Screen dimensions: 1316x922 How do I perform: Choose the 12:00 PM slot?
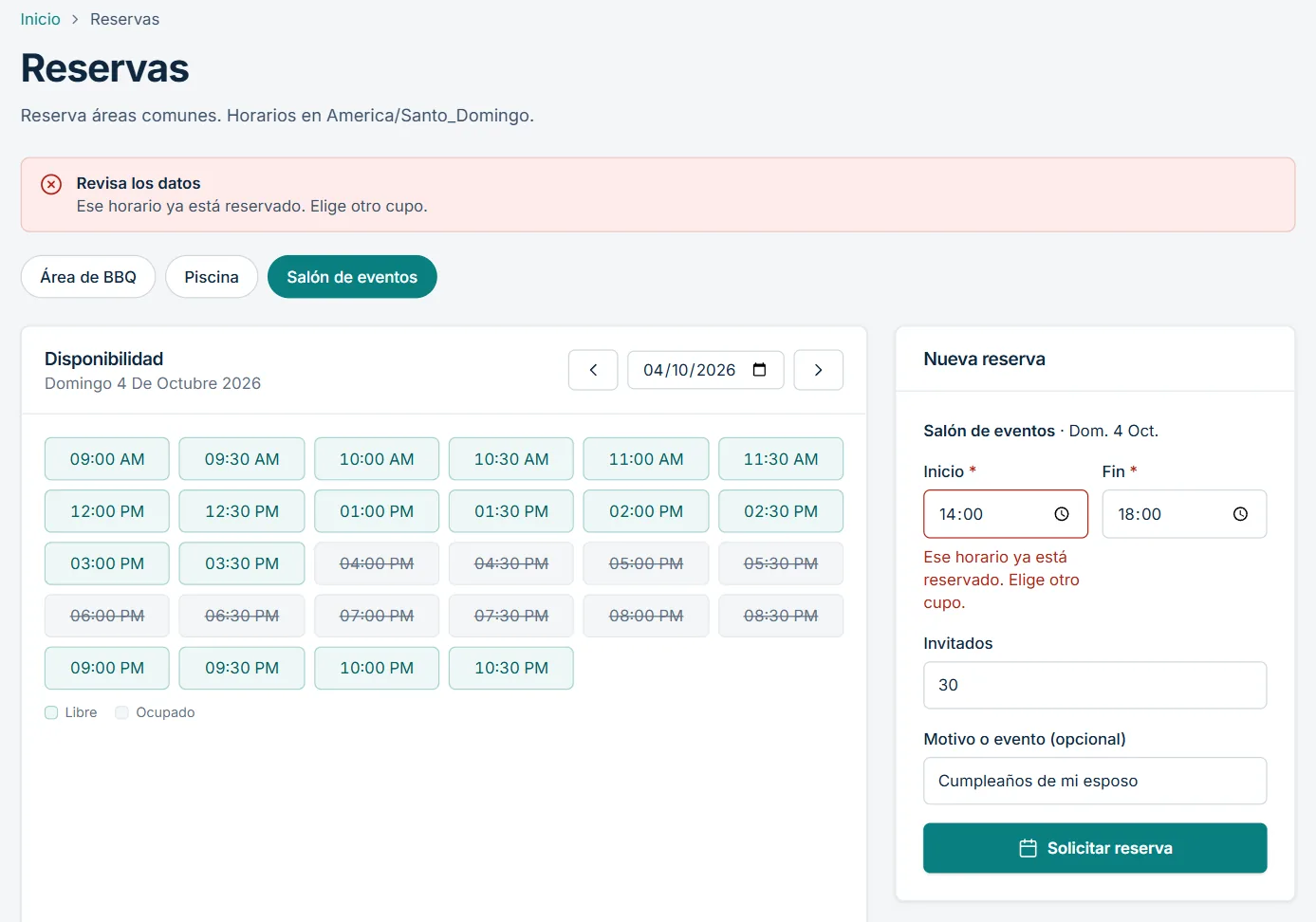tap(107, 511)
